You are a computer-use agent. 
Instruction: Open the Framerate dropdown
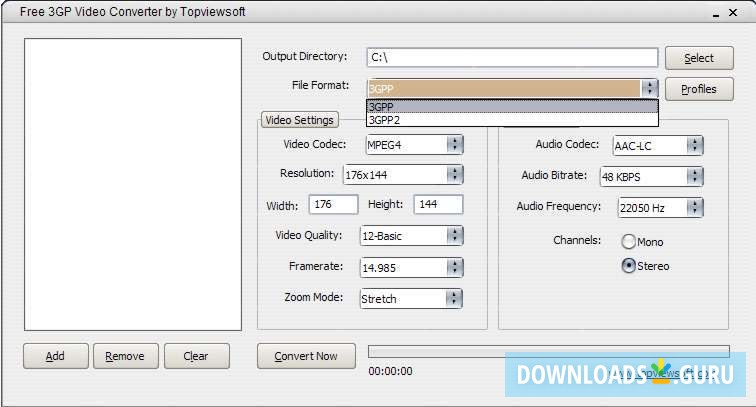(454, 267)
